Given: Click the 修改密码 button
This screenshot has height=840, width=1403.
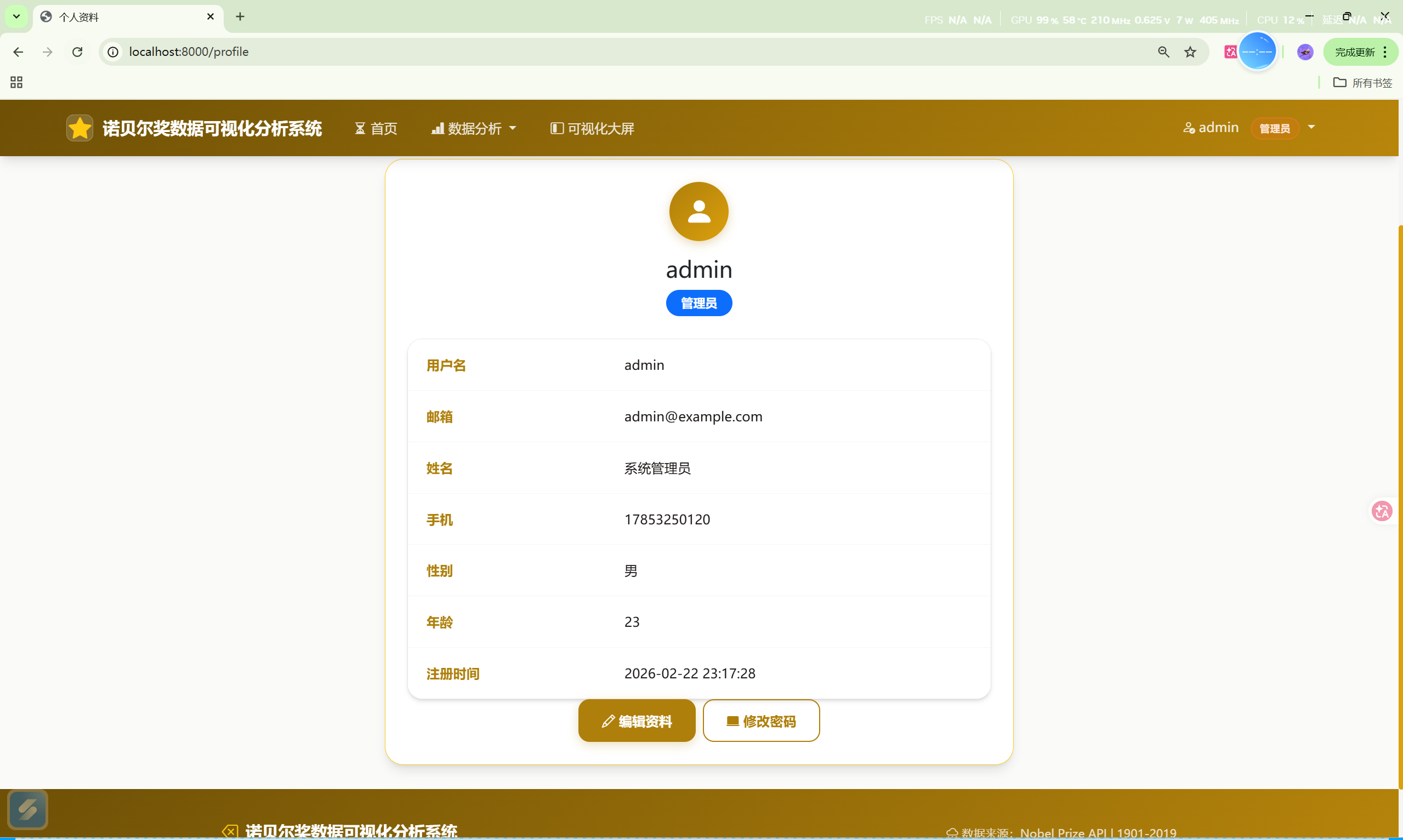Looking at the screenshot, I should 761,721.
